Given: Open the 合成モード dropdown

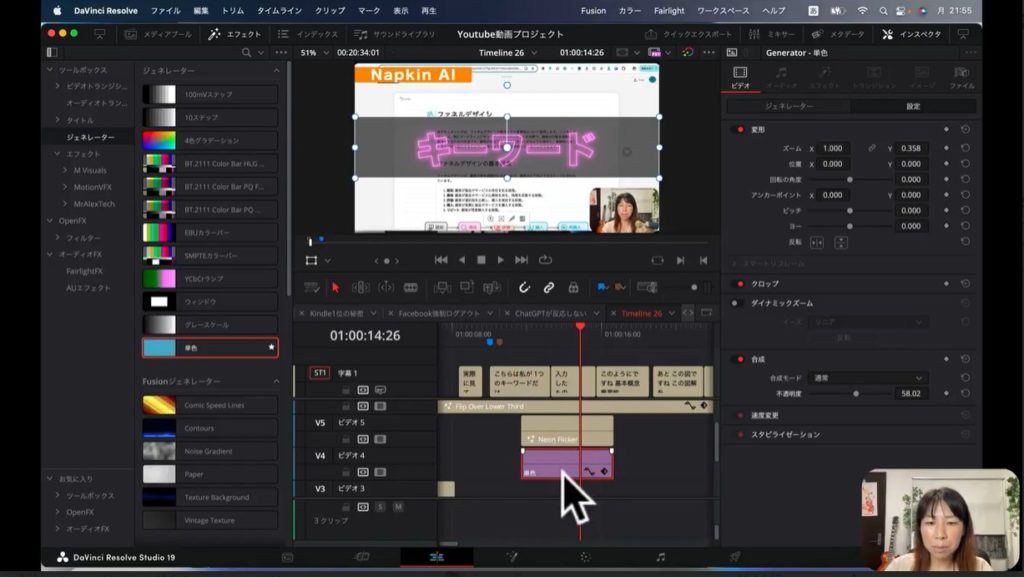Looking at the screenshot, I should coord(866,378).
